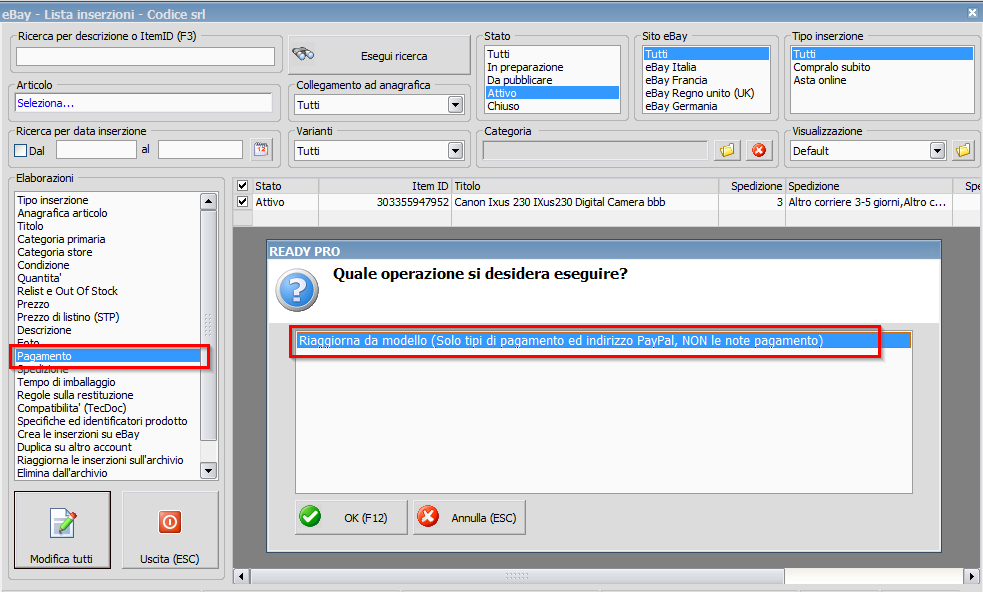Screen dimensions: 983x592
Task: Click the al end date field
Action: [x=200, y=150]
